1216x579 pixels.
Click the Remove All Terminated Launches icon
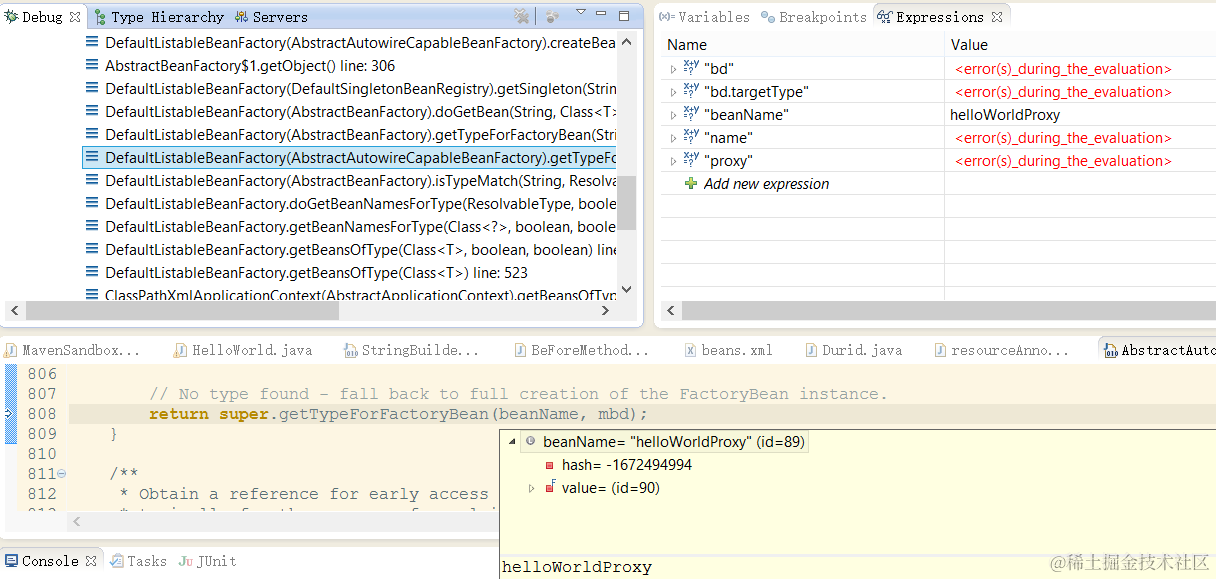tap(521, 17)
